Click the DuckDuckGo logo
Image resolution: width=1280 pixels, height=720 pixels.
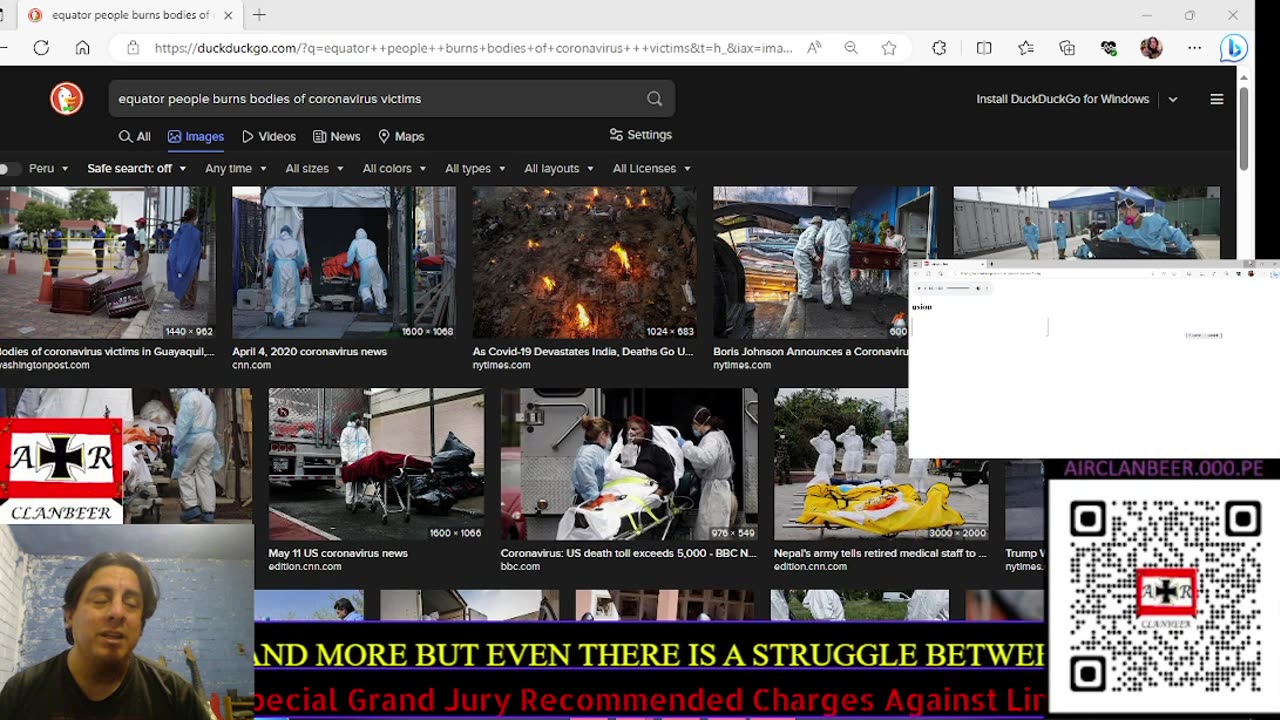click(x=66, y=98)
